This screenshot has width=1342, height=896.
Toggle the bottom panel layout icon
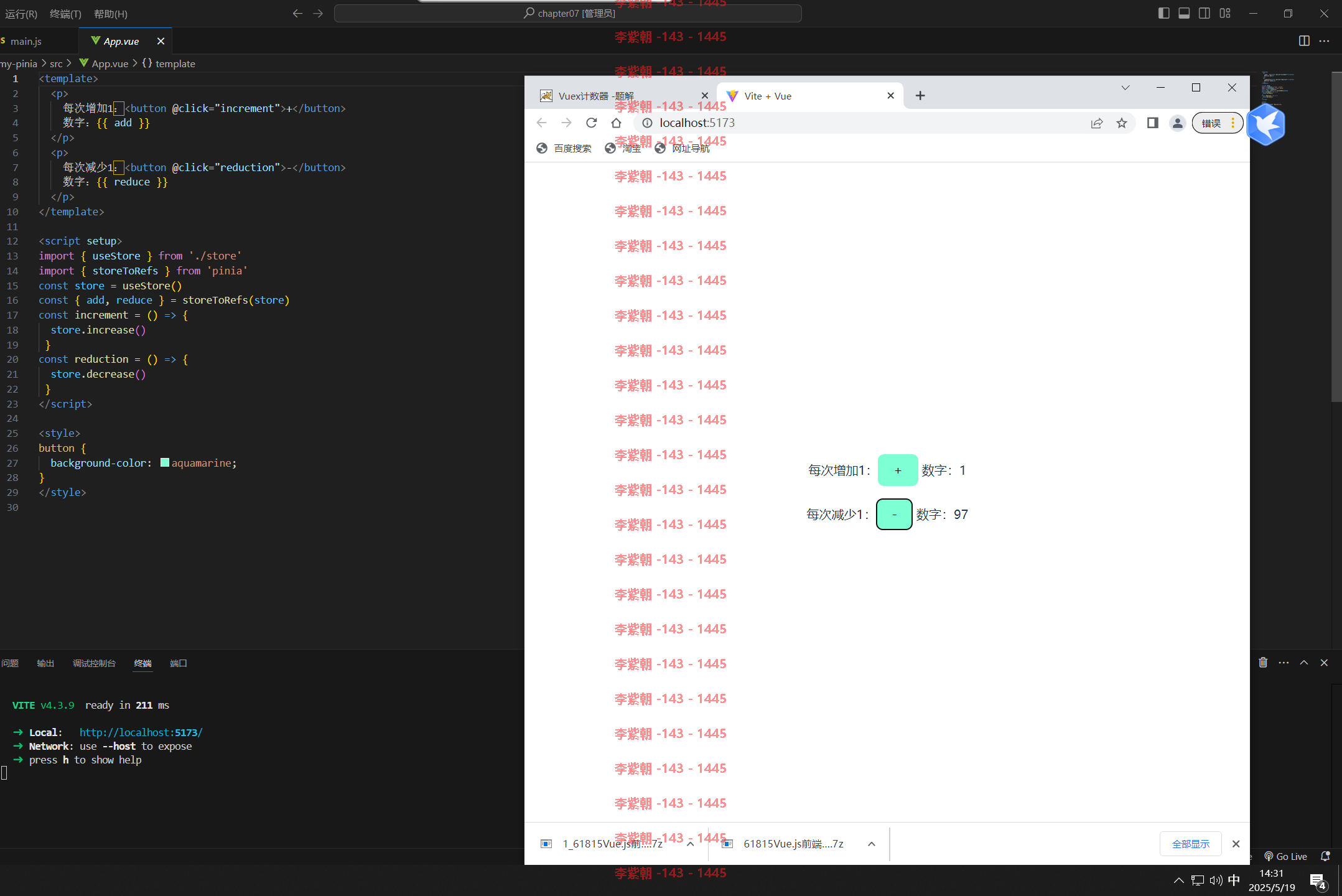pos(1184,13)
